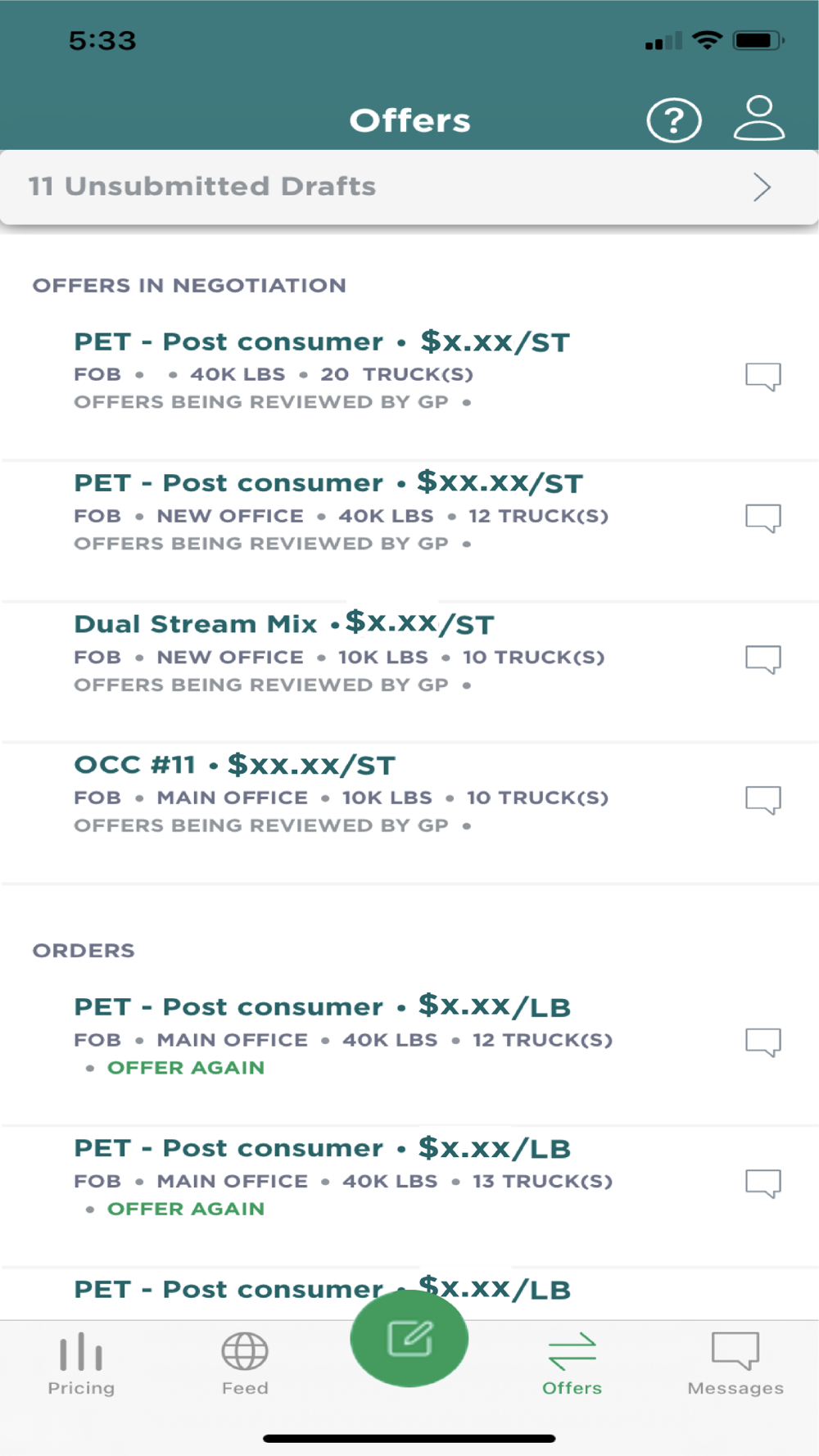
Task: Open message icon for OCC #11 offer
Action: click(763, 800)
